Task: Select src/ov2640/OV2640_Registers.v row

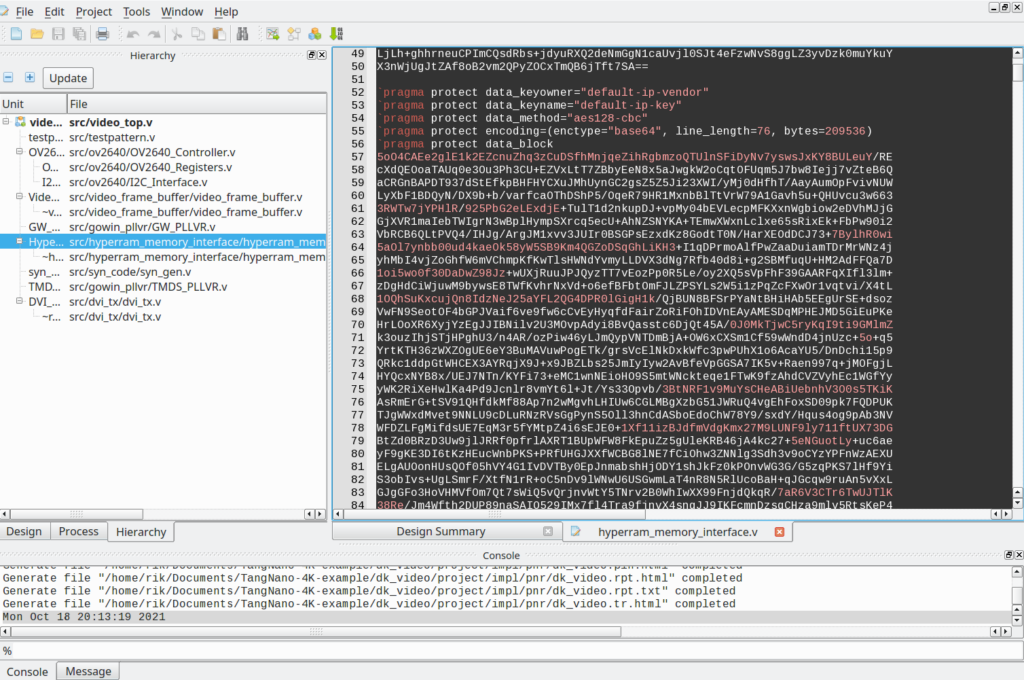Action: click(x=163, y=167)
